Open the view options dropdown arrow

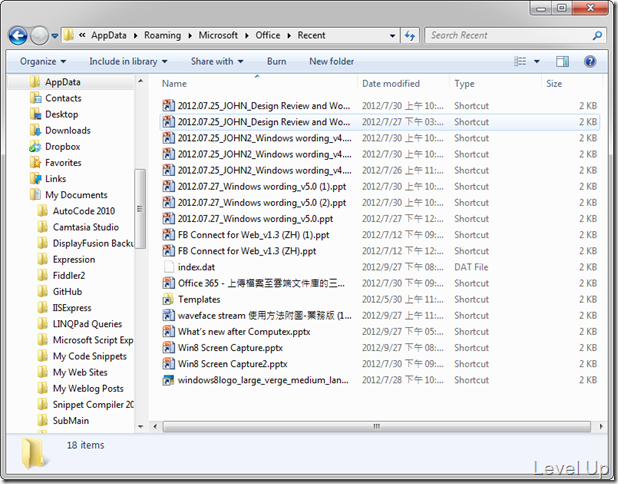[537, 61]
